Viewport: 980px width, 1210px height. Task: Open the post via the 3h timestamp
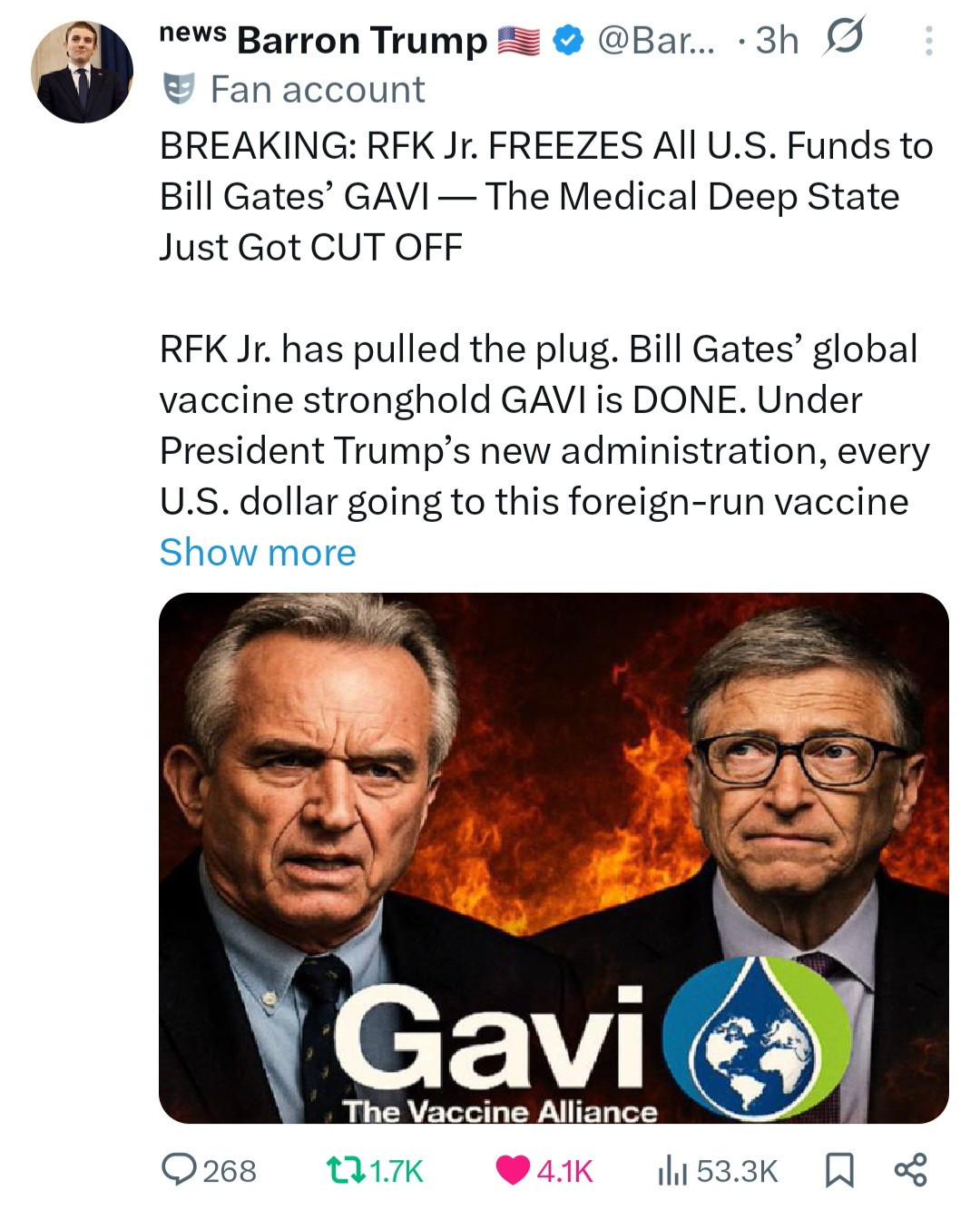pos(777,41)
